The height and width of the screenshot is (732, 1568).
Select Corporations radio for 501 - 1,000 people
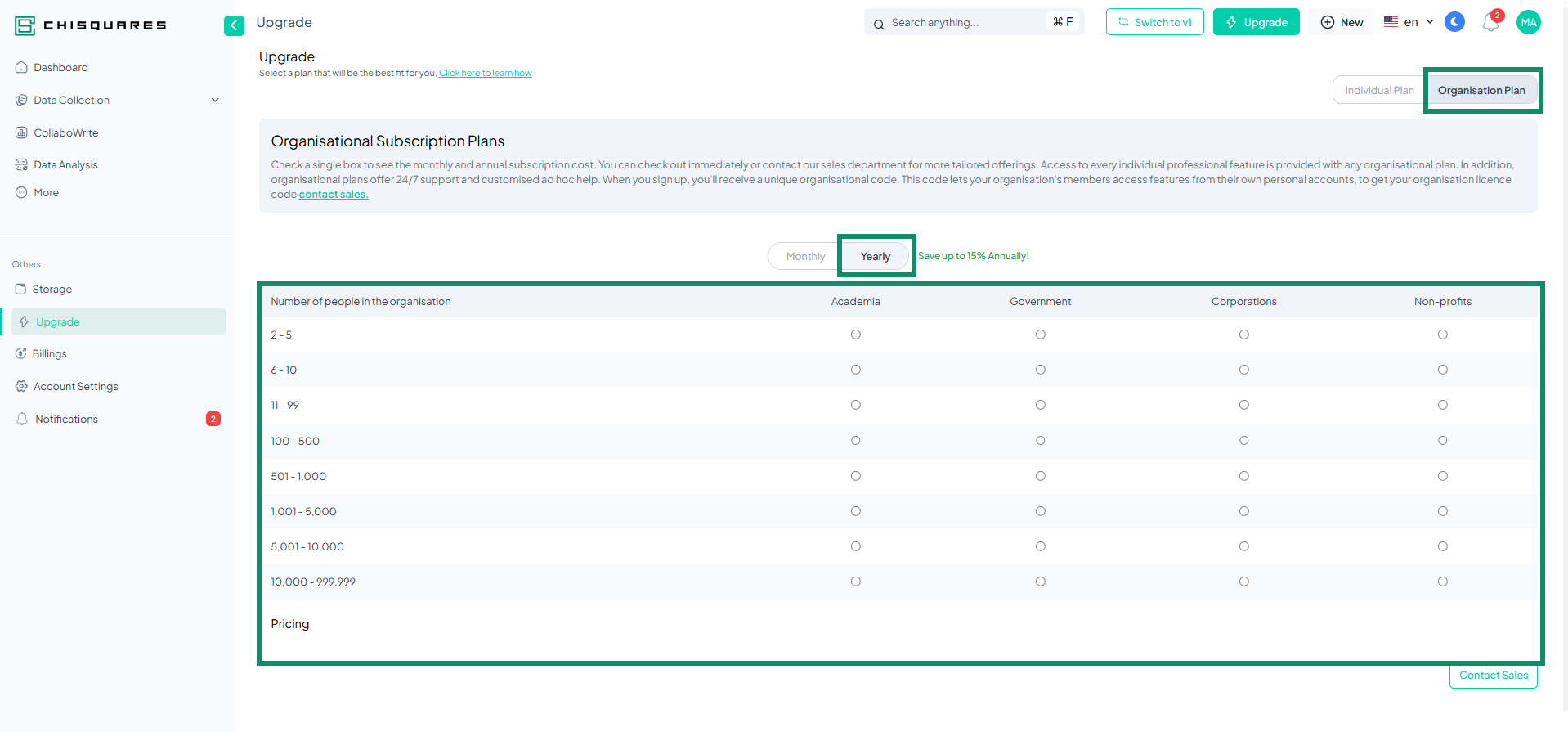[1243, 476]
